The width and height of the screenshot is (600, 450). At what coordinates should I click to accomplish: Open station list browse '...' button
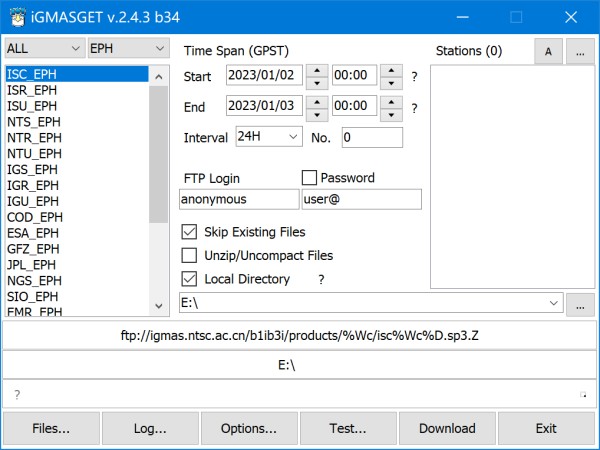(580, 50)
